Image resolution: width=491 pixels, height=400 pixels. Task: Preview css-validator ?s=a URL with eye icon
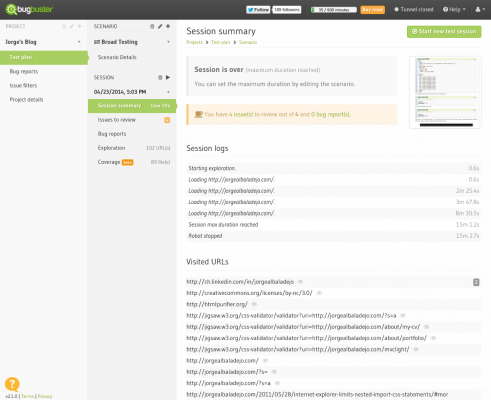pyautogui.click(x=403, y=316)
